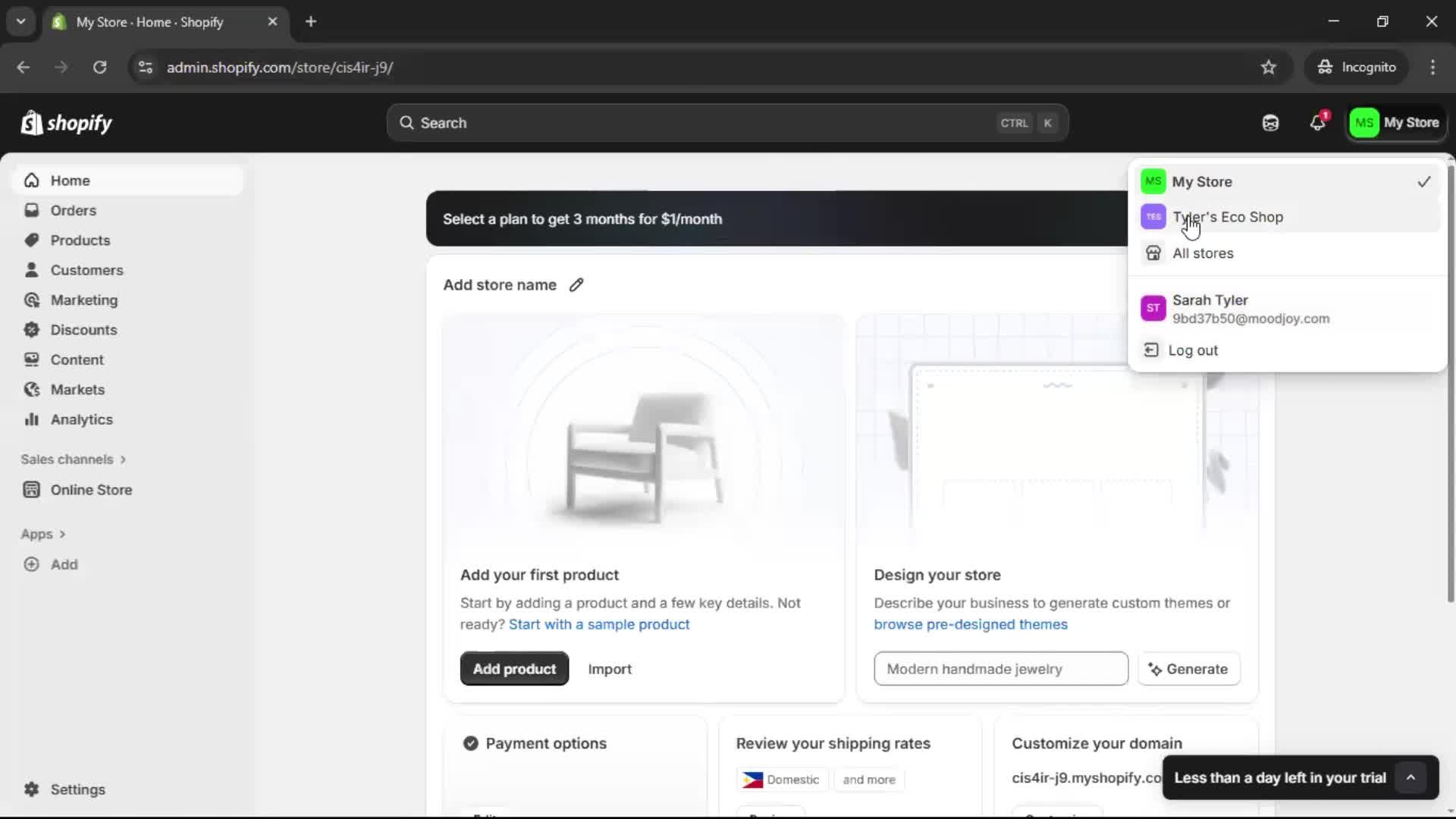Expand the Sales channels section
1456x819 pixels.
74,459
